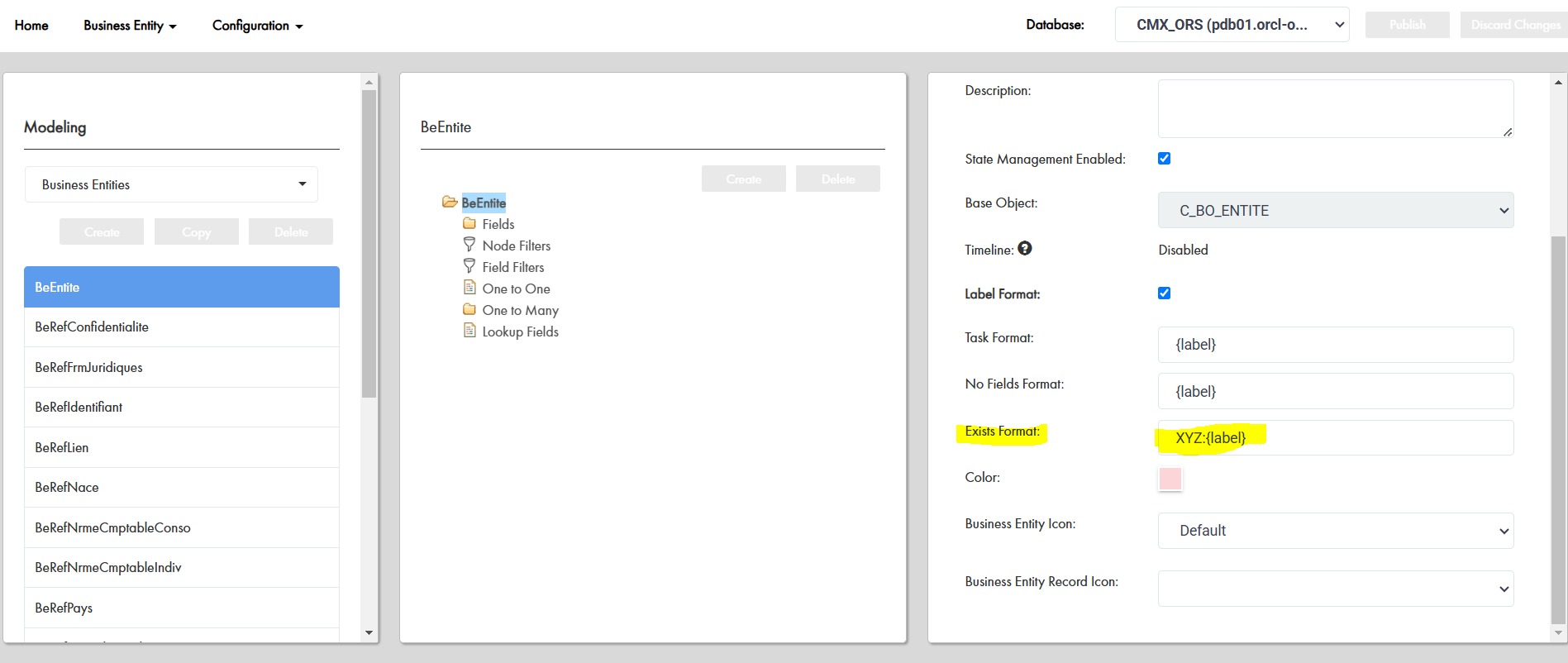Click Create button in Modeling panel
This screenshot has width=1568, height=663.
point(102,231)
